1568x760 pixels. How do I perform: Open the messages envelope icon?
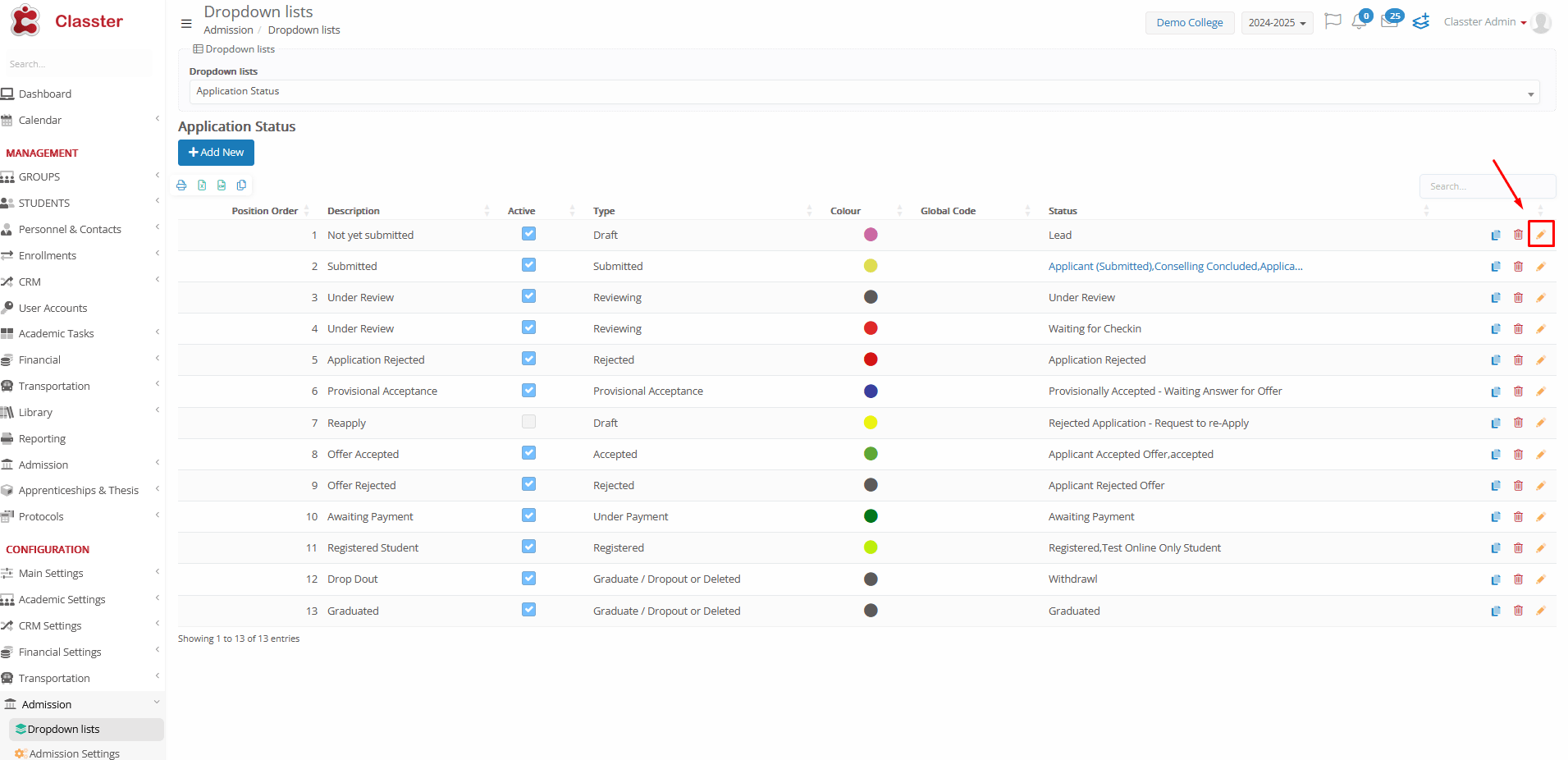click(1389, 22)
